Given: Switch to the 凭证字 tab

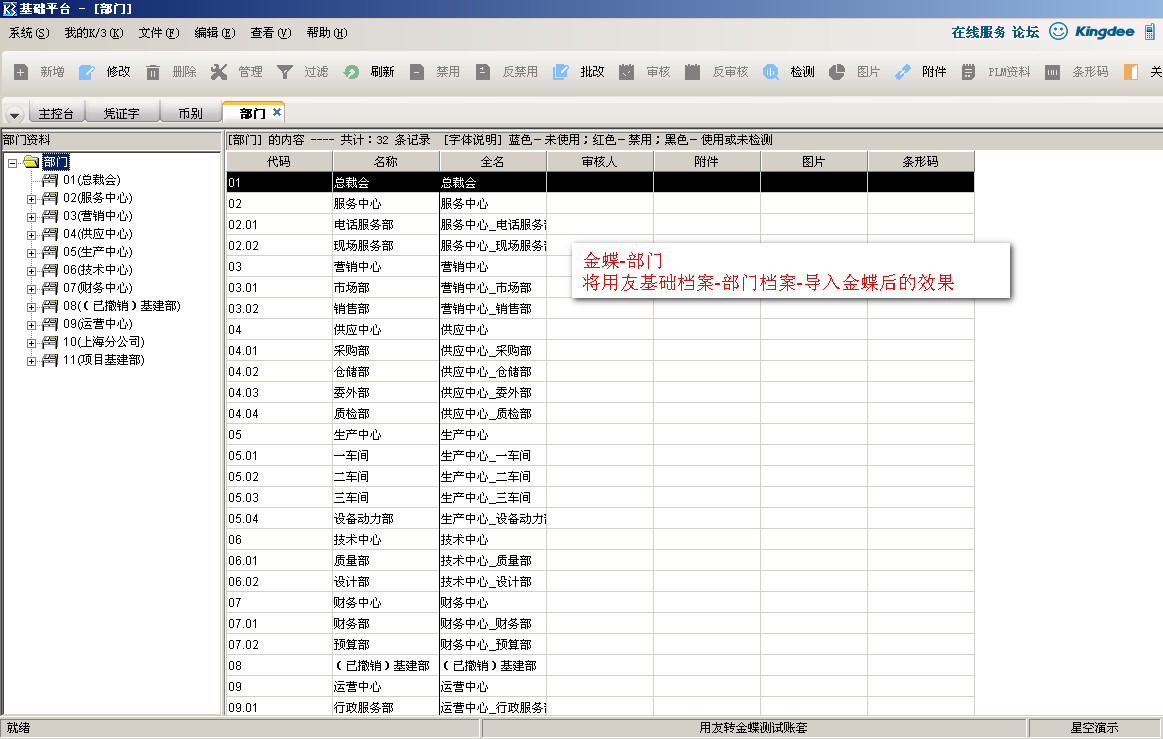Looking at the screenshot, I should (x=121, y=114).
